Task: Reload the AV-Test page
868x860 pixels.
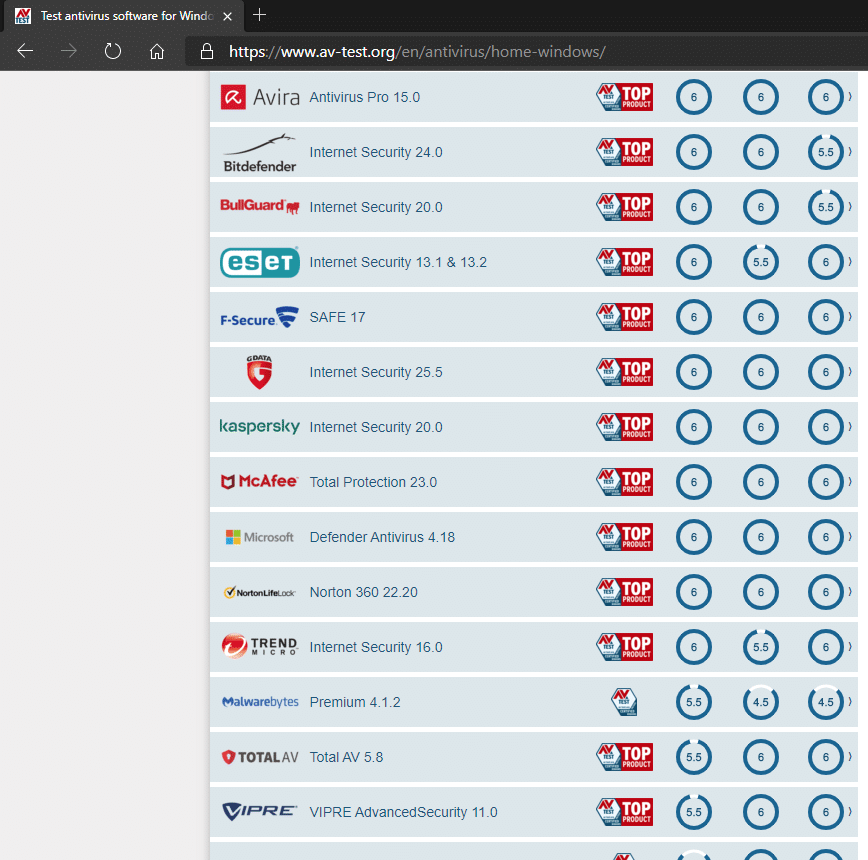Action: 112,51
